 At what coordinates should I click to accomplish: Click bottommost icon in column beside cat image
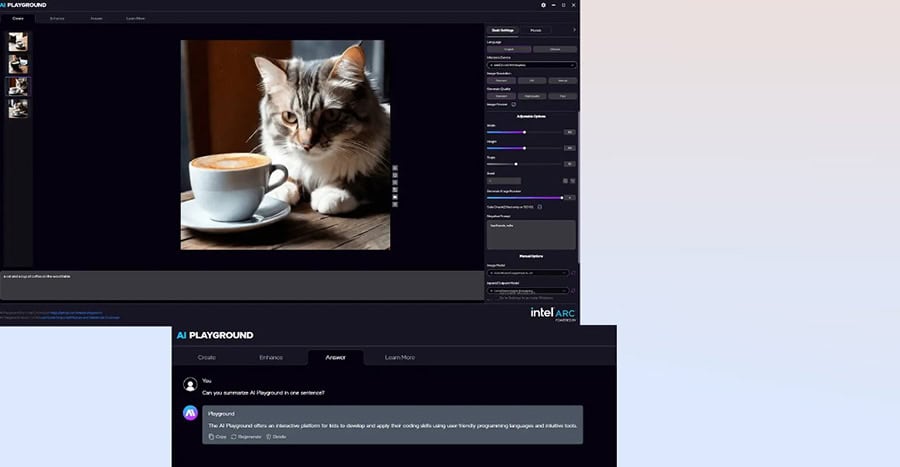(395, 204)
